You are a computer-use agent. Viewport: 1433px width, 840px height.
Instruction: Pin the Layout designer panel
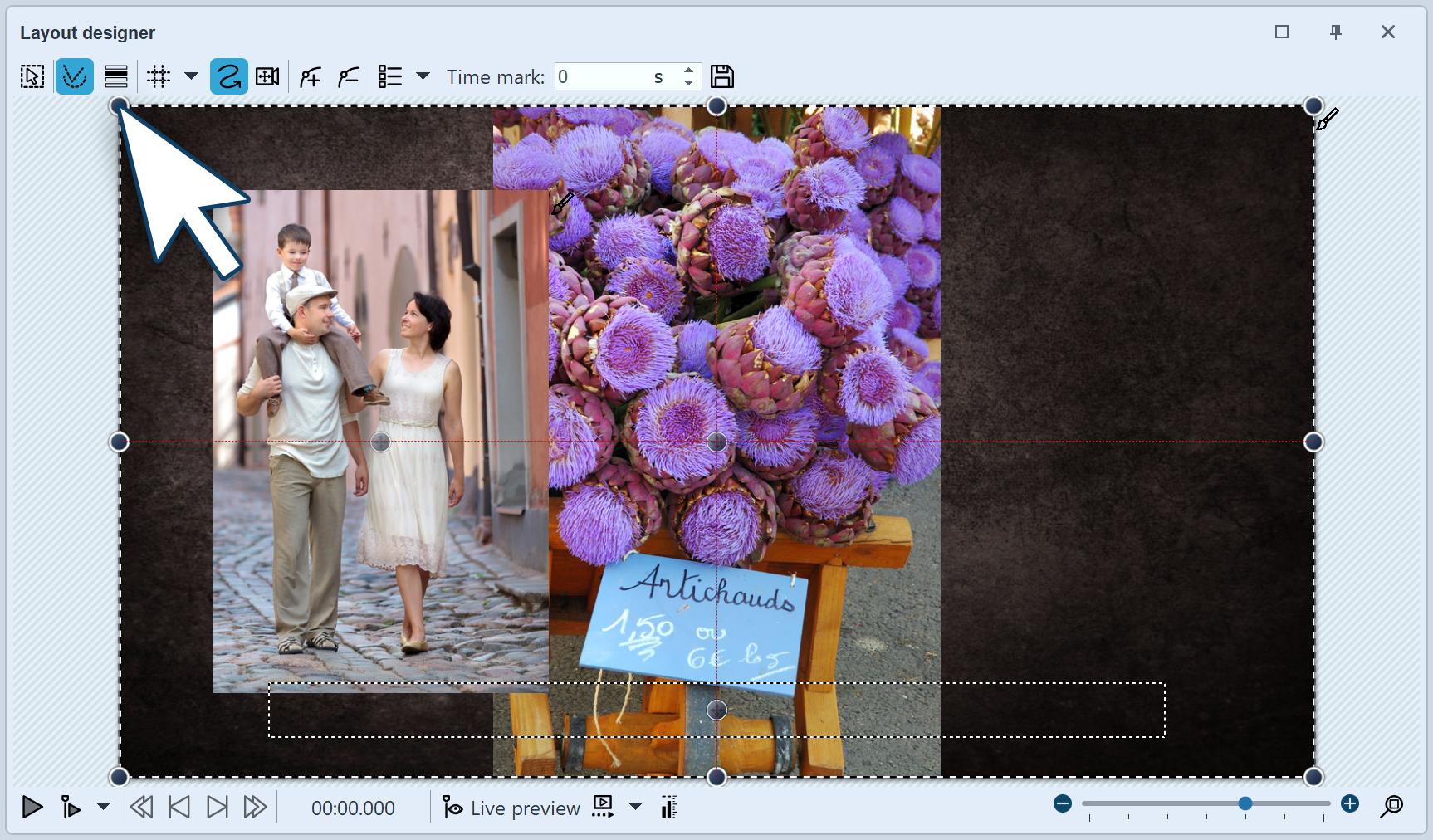[x=1335, y=32]
